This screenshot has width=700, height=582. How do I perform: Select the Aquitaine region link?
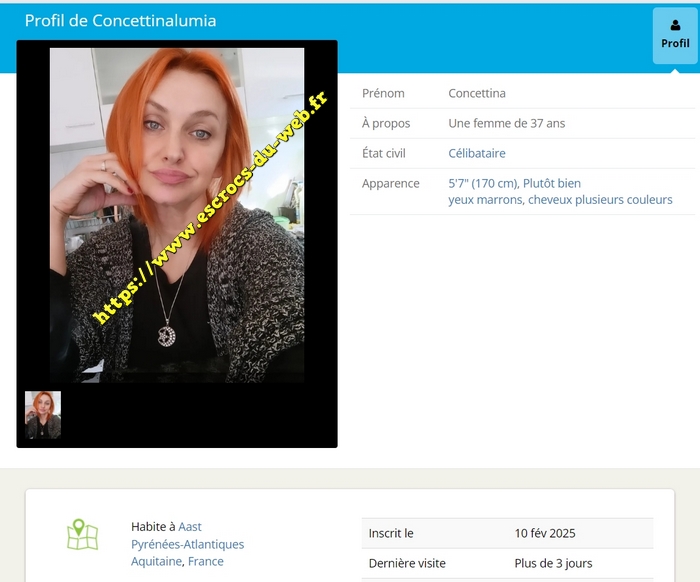coord(157,562)
